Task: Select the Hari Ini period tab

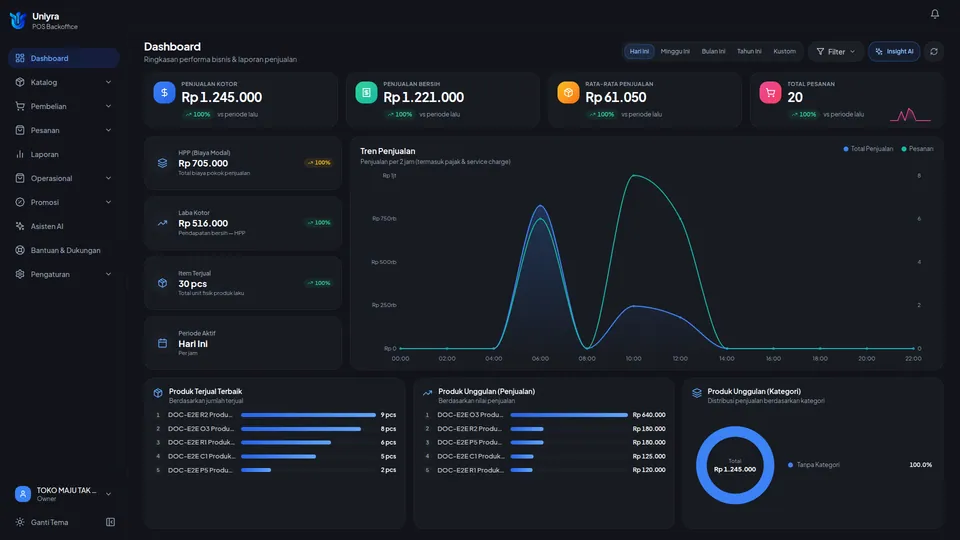Action: pyautogui.click(x=639, y=51)
